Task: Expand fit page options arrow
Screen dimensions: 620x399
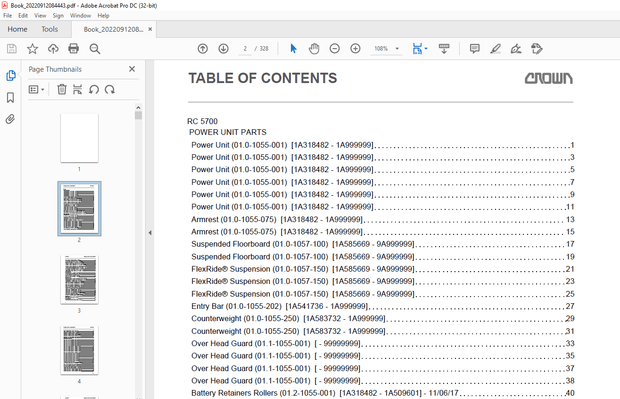Action: [426, 49]
